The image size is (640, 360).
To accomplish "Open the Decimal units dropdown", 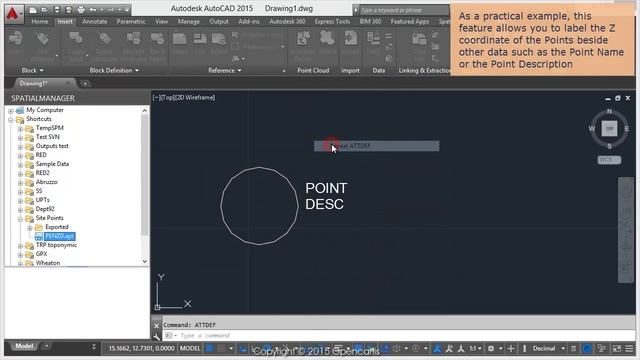I will 549,349.
